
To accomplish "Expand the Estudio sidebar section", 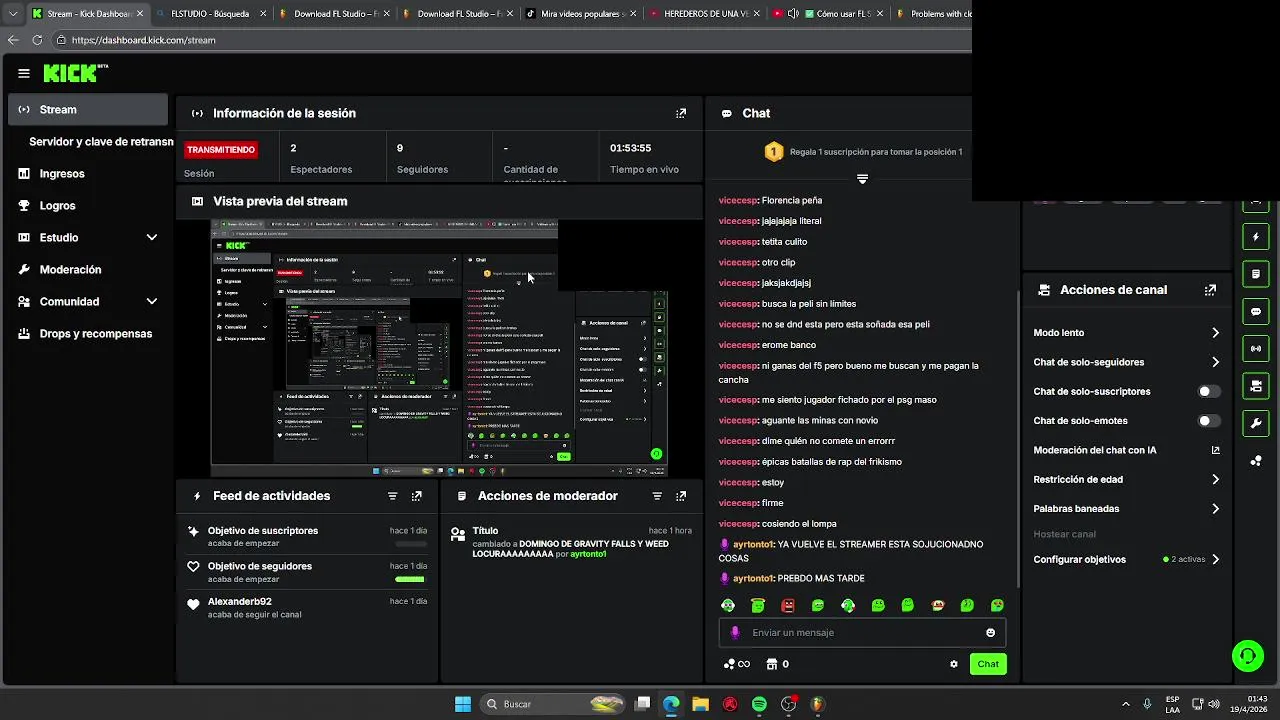I will [x=152, y=238].
